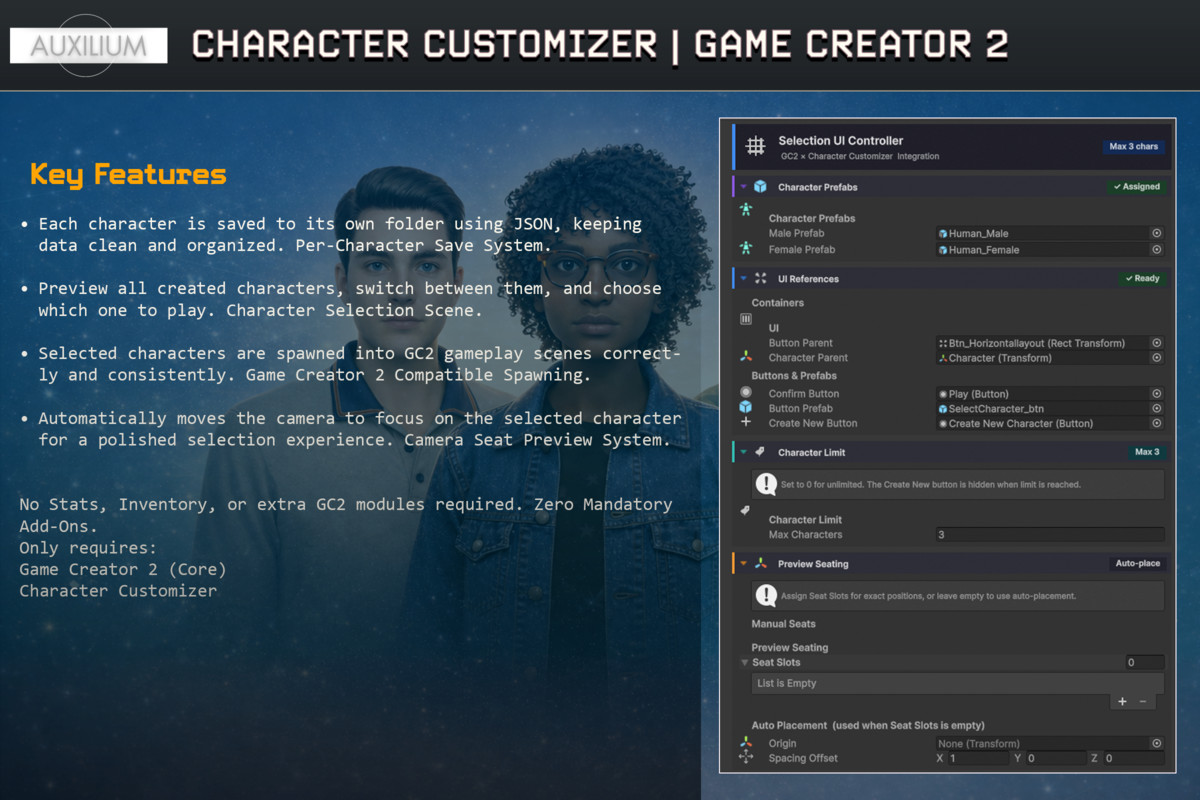Collapse the Seat Slots list foldout

tap(744, 662)
